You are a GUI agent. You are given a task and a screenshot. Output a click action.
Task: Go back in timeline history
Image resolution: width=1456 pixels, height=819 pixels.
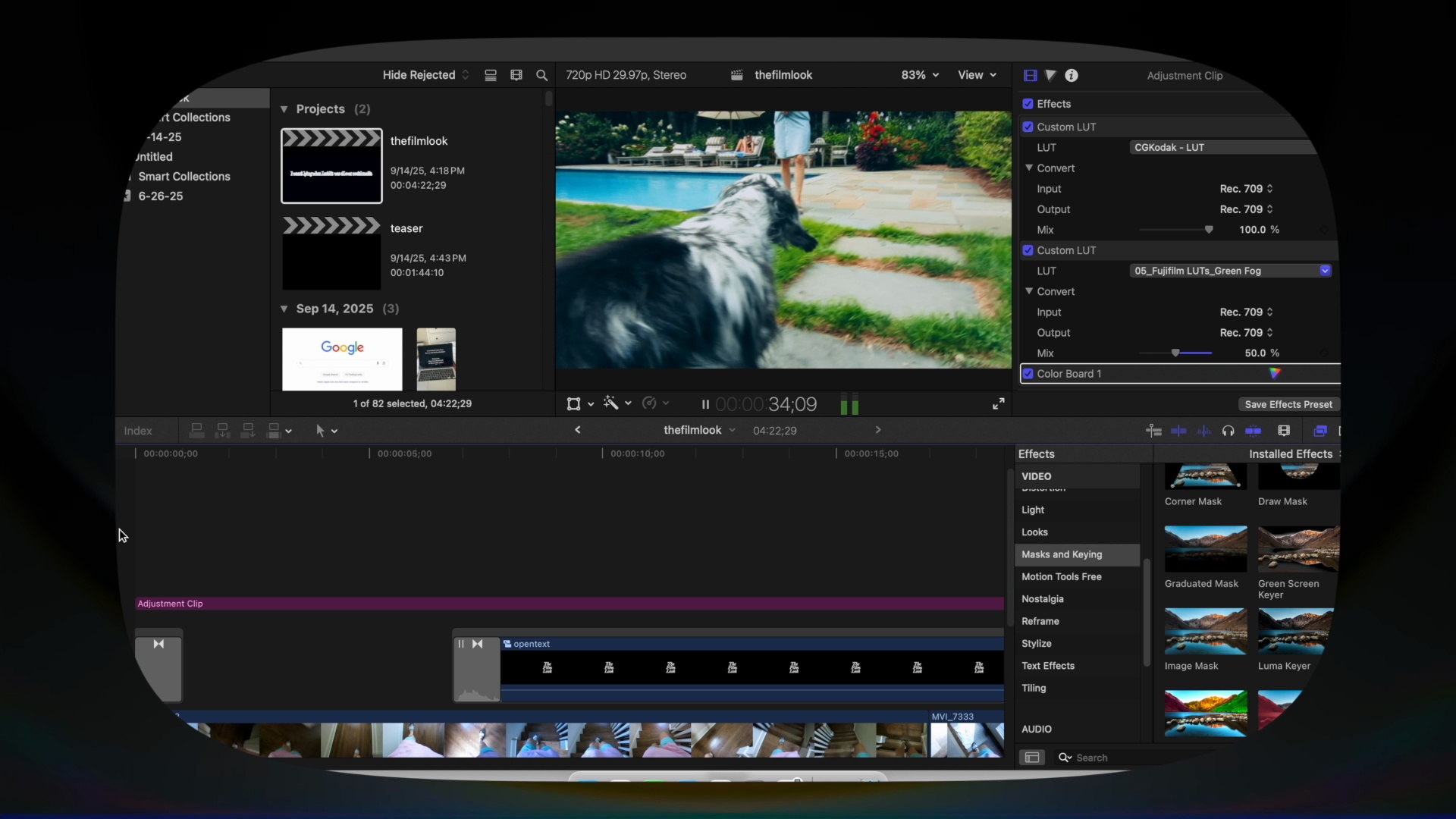pos(578,430)
